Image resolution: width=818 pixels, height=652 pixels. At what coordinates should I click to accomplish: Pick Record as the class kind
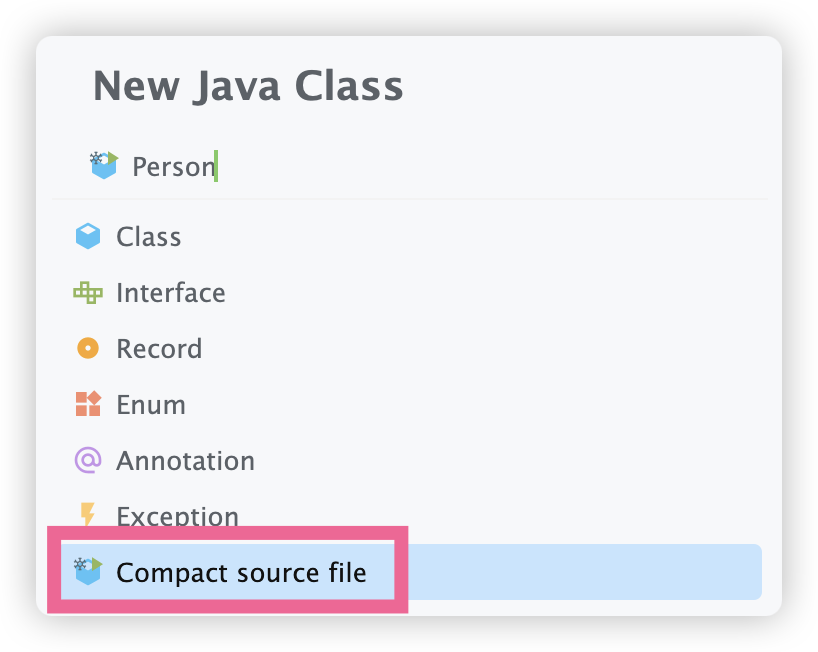pyautogui.click(x=159, y=349)
